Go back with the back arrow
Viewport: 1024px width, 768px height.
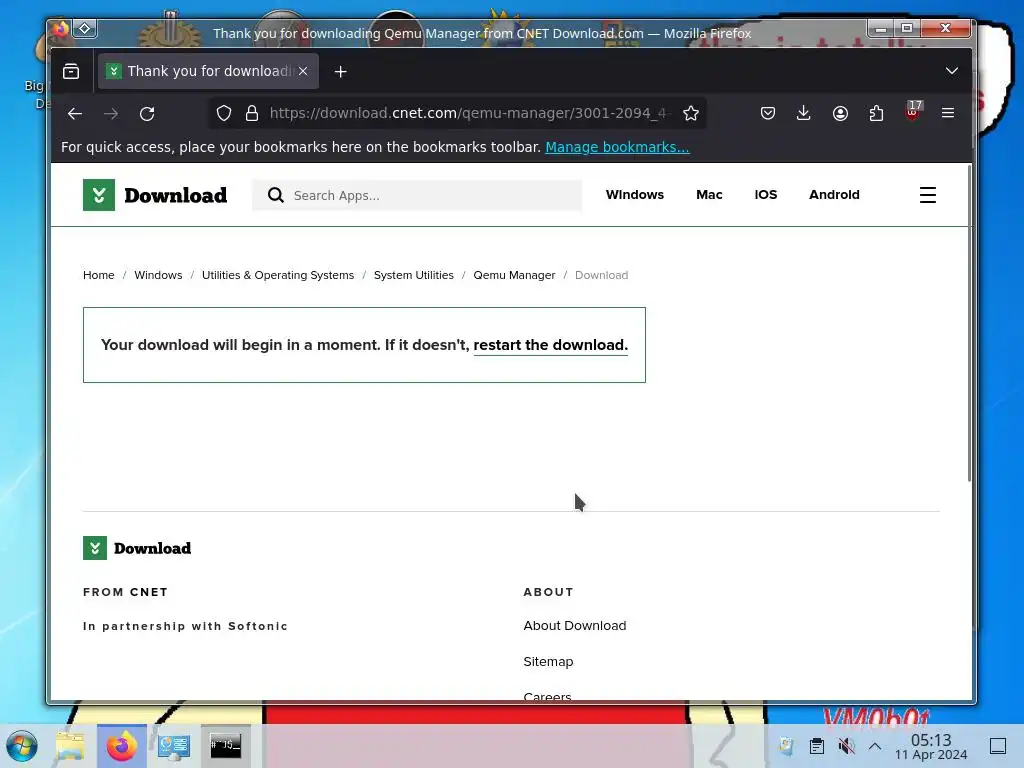coord(75,114)
